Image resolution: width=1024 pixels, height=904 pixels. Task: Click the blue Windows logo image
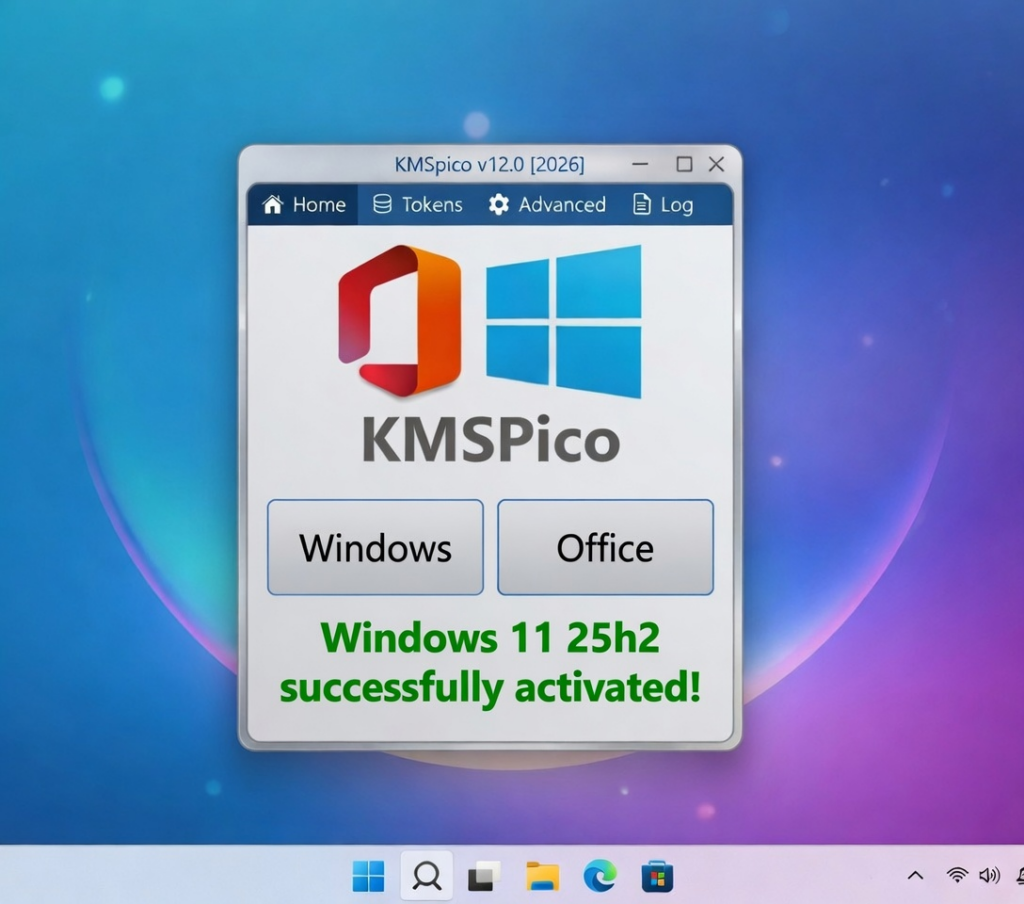tap(564, 321)
